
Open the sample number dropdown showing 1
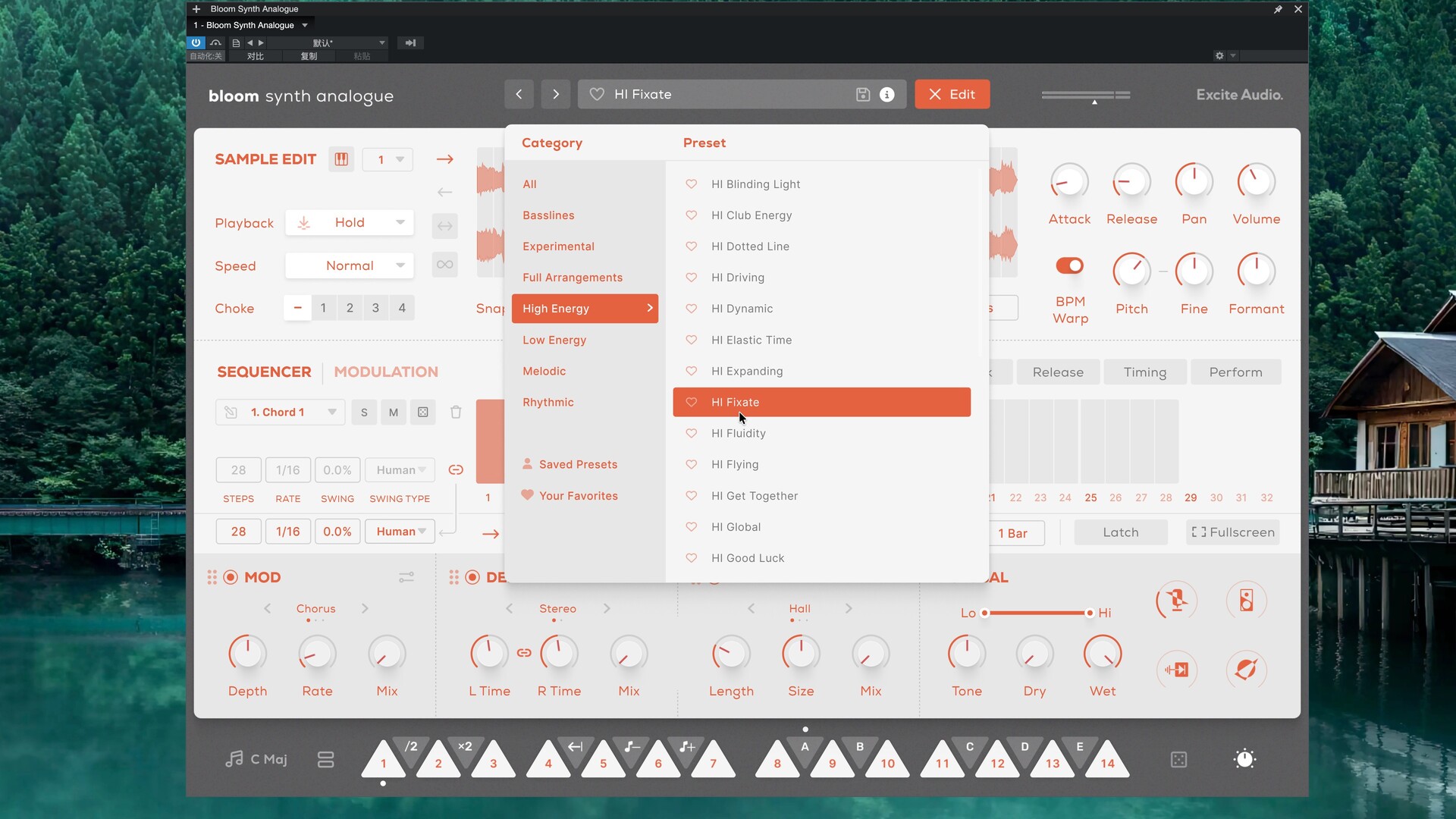coord(388,159)
